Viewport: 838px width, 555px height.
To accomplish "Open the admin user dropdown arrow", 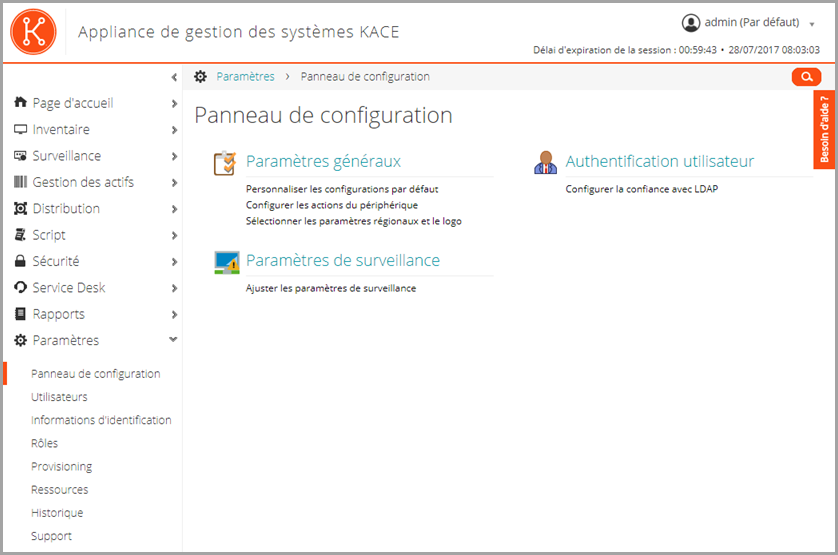I will tap(812, 24).
